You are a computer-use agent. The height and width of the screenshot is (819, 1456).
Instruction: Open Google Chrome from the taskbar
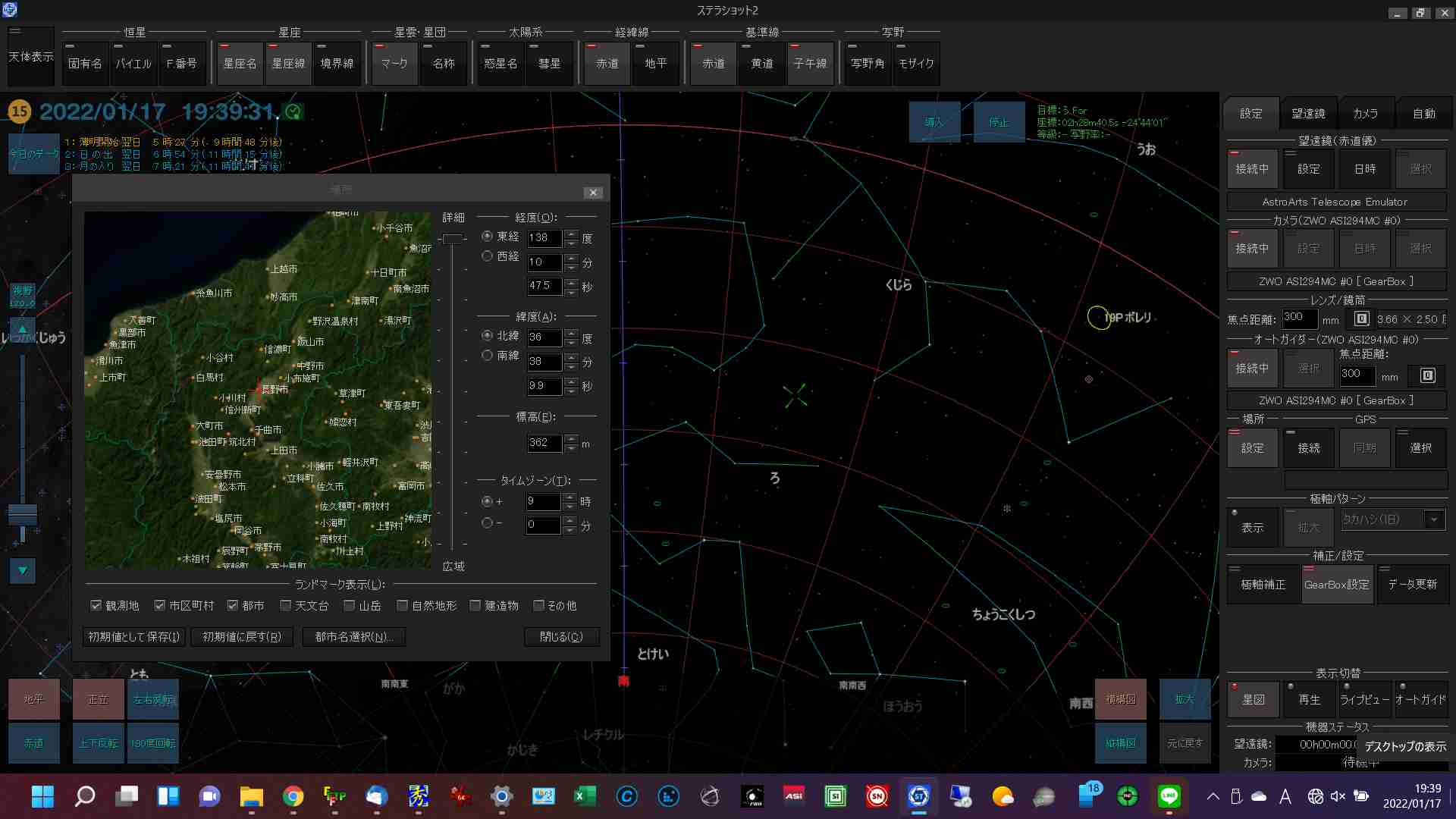293,796
